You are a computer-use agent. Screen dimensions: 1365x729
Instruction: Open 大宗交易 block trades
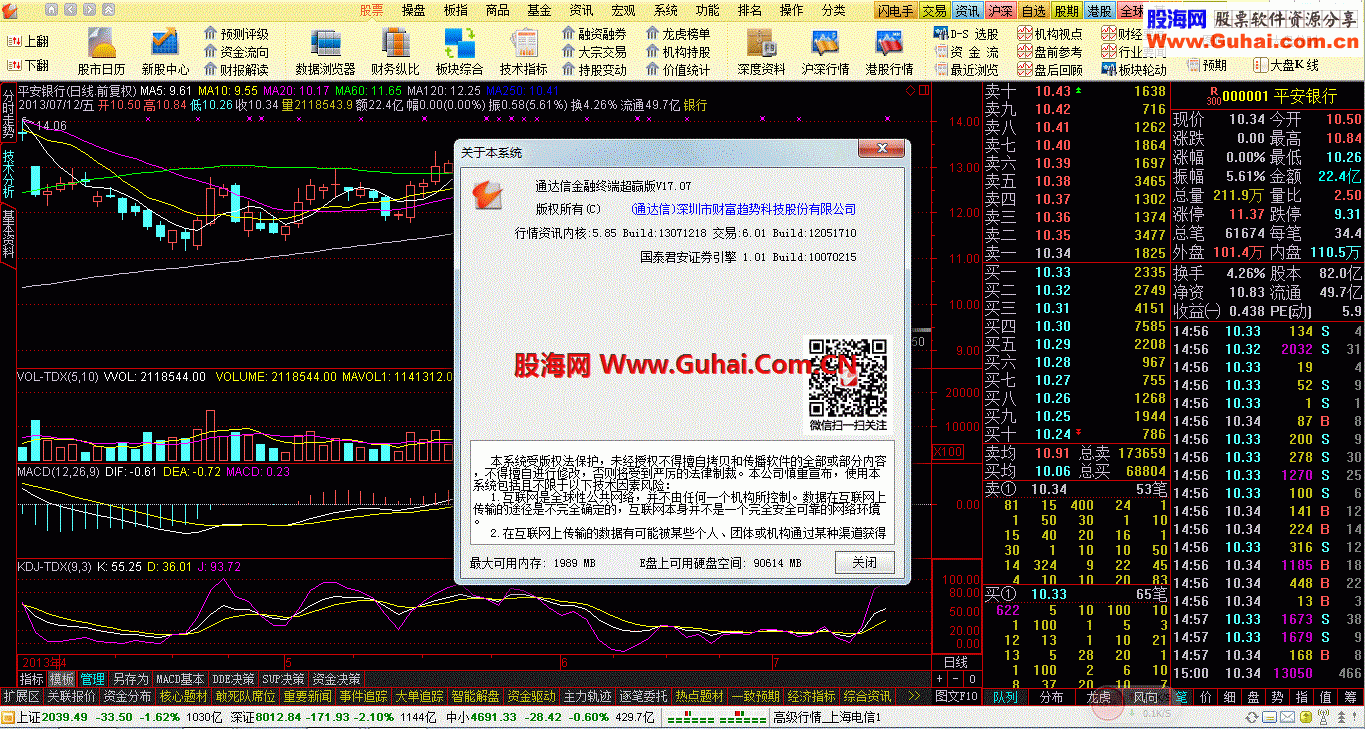(594, 52)
